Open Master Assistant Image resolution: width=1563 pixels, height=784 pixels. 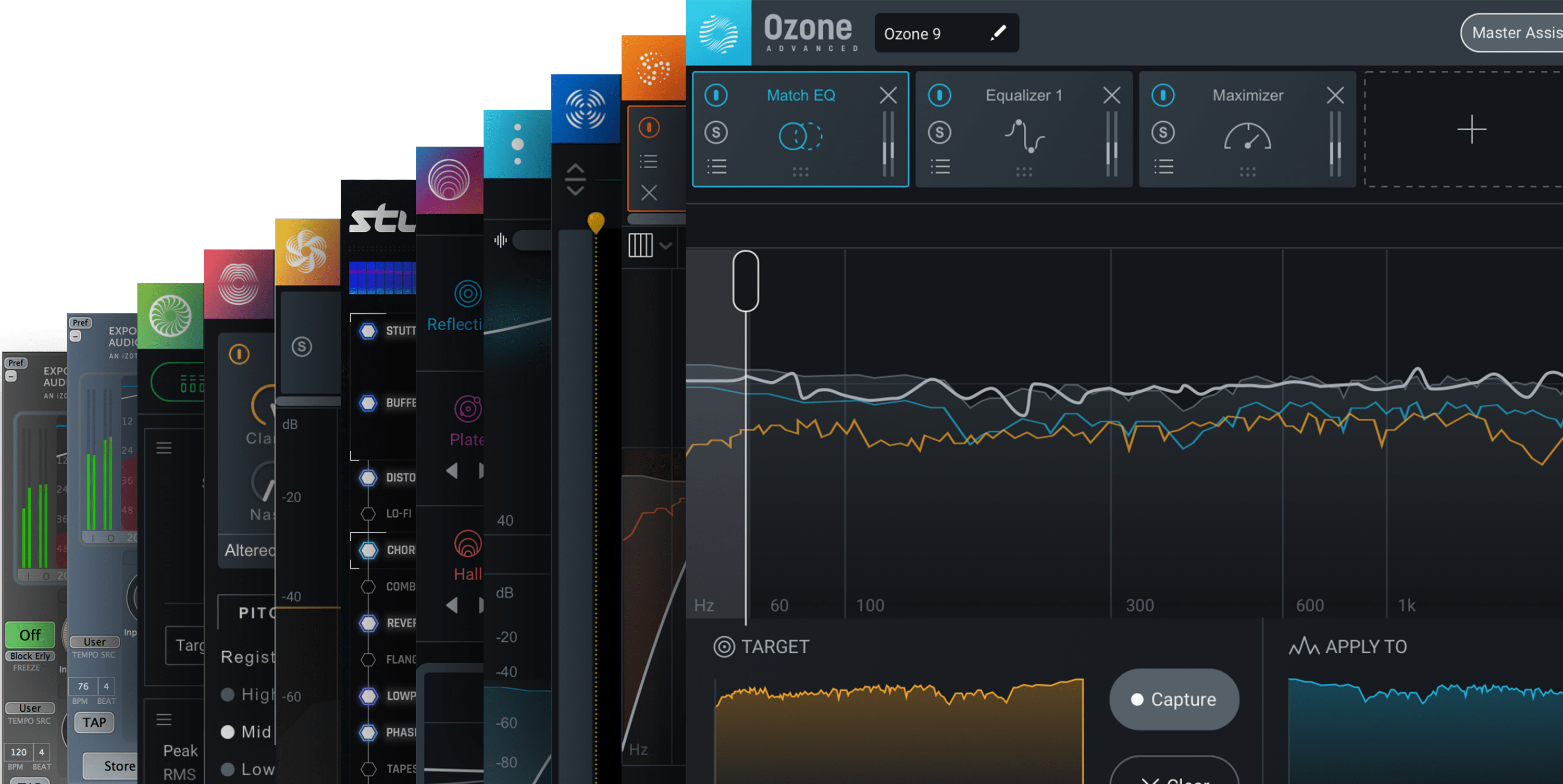point(1514,33)
